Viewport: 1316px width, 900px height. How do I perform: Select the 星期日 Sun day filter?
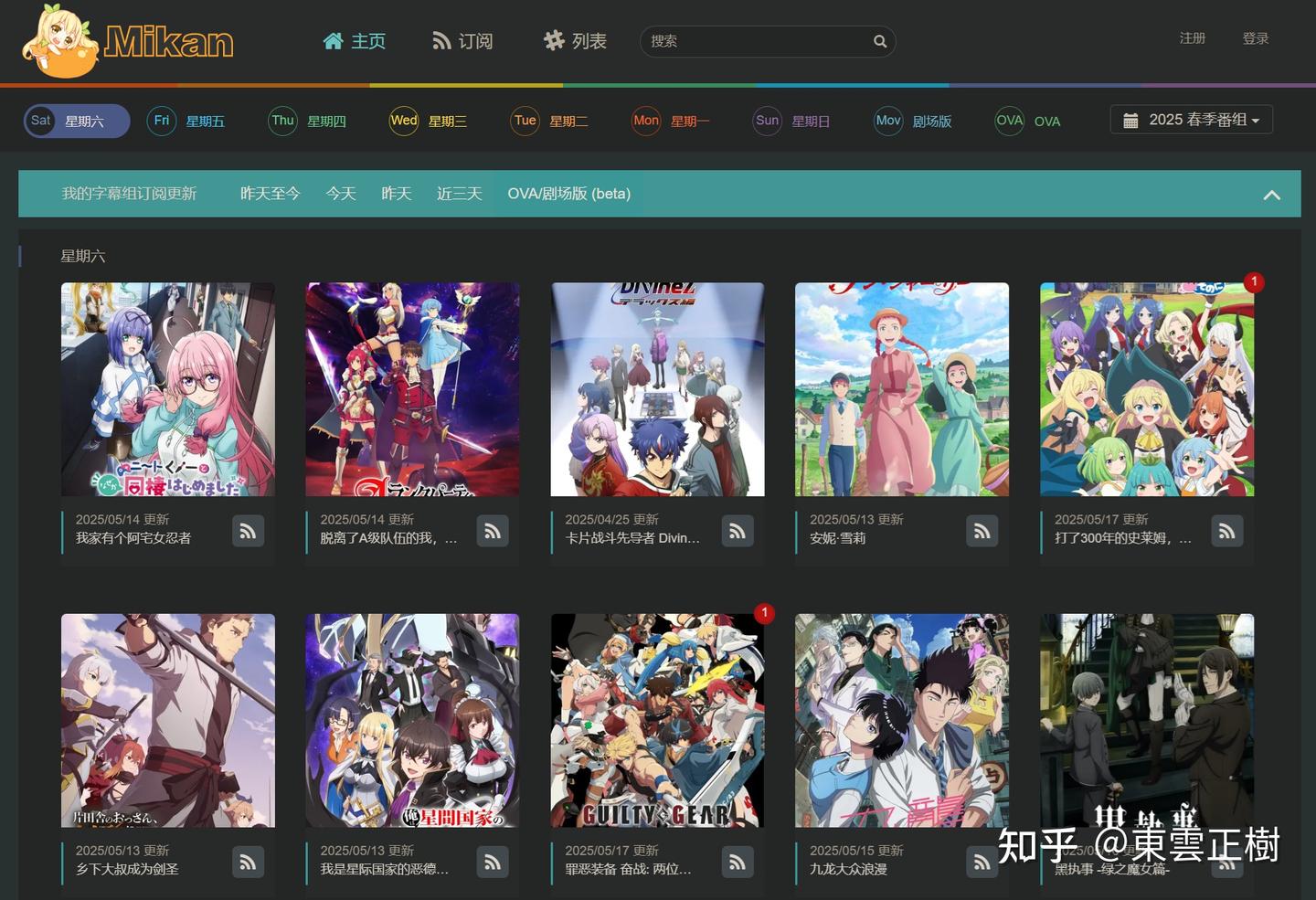coord(792,121)
